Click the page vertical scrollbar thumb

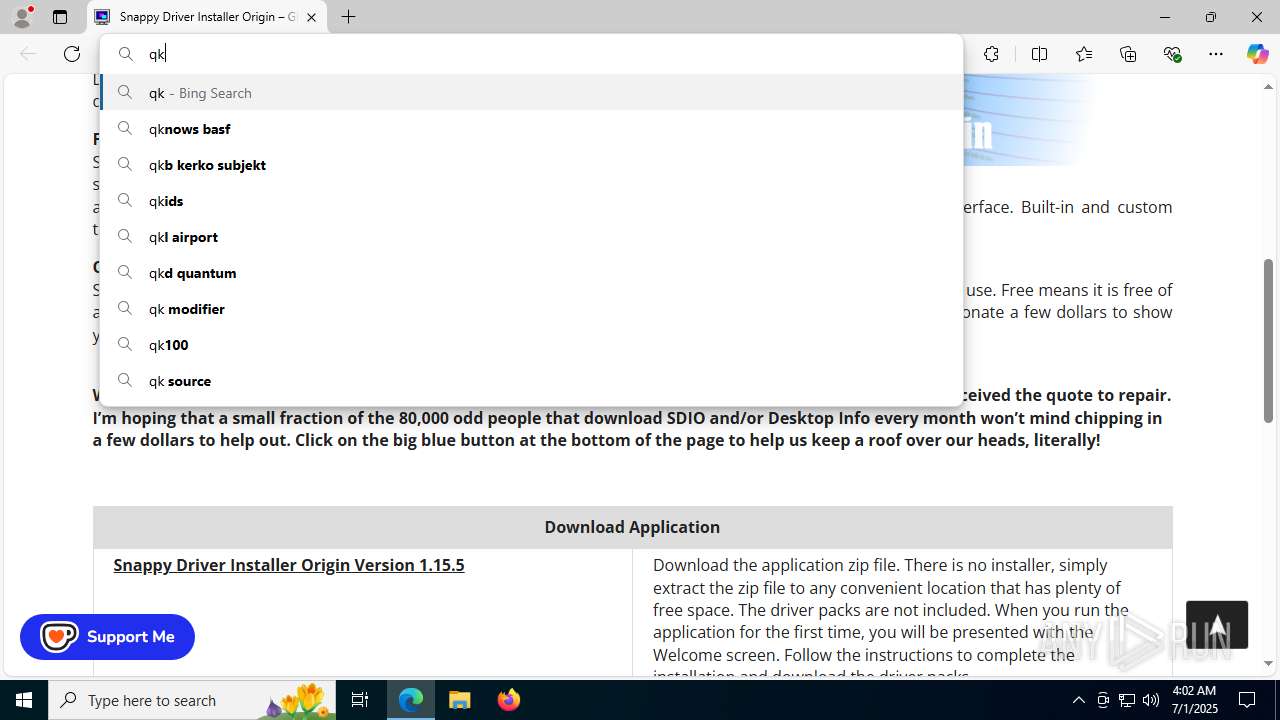pos(1268,340)
